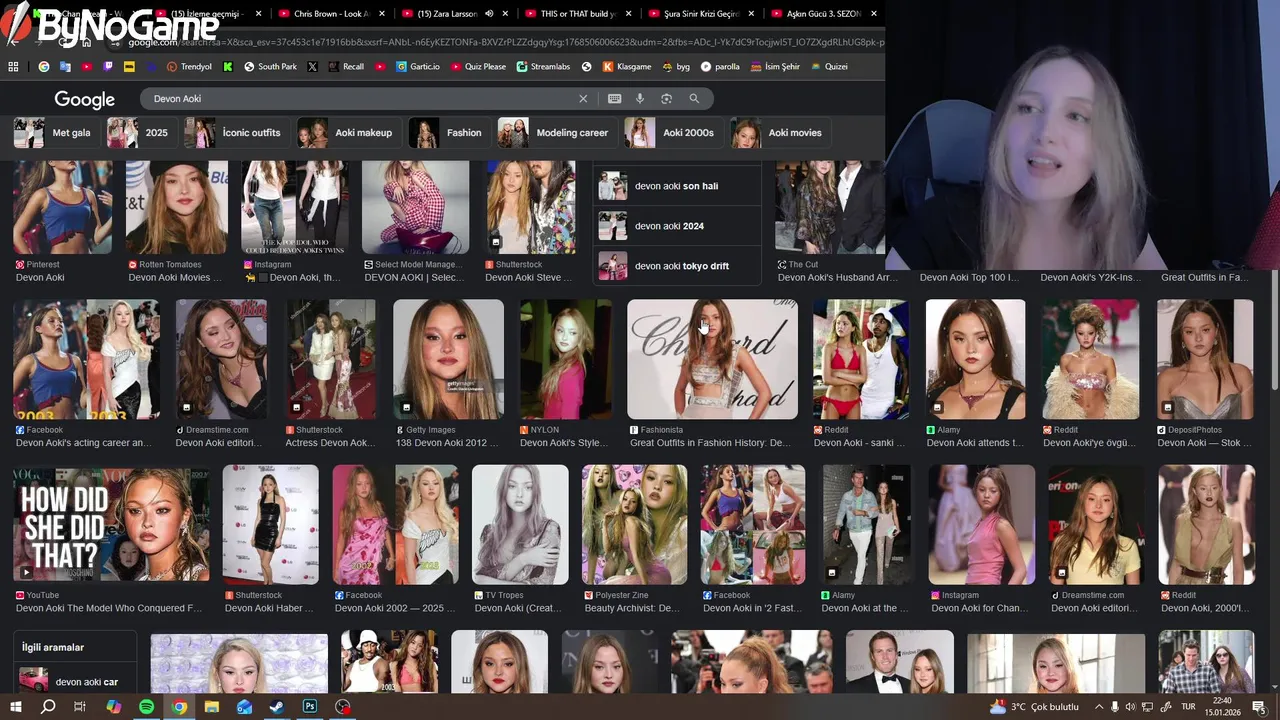Open the byg bookmark
The width and height of the screenshot is (1280, 720).
click(x=676, y=66)
